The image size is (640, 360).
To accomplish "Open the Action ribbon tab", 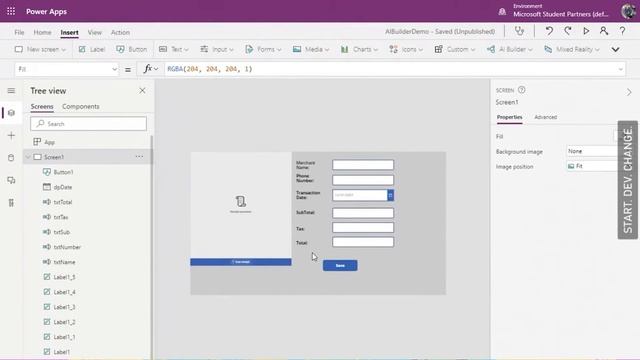I will (x=120, y=32).
